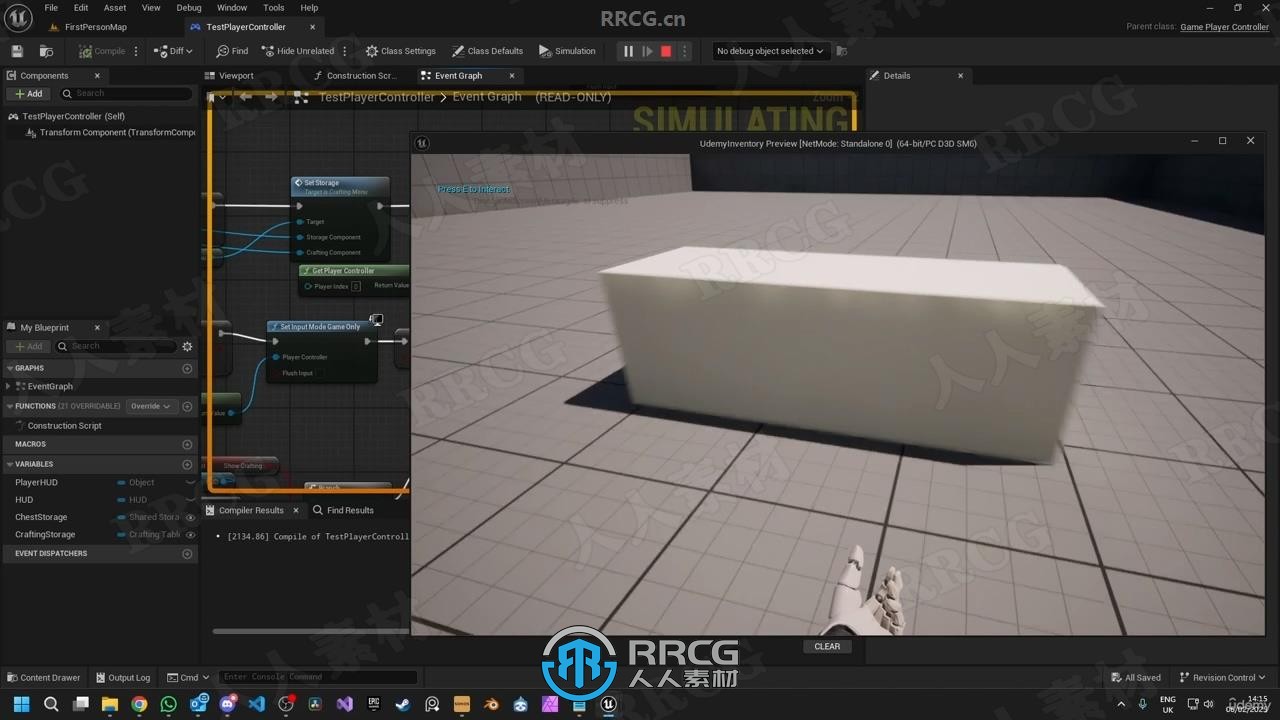Close the Event Graph tab

[x=512, y=76]
